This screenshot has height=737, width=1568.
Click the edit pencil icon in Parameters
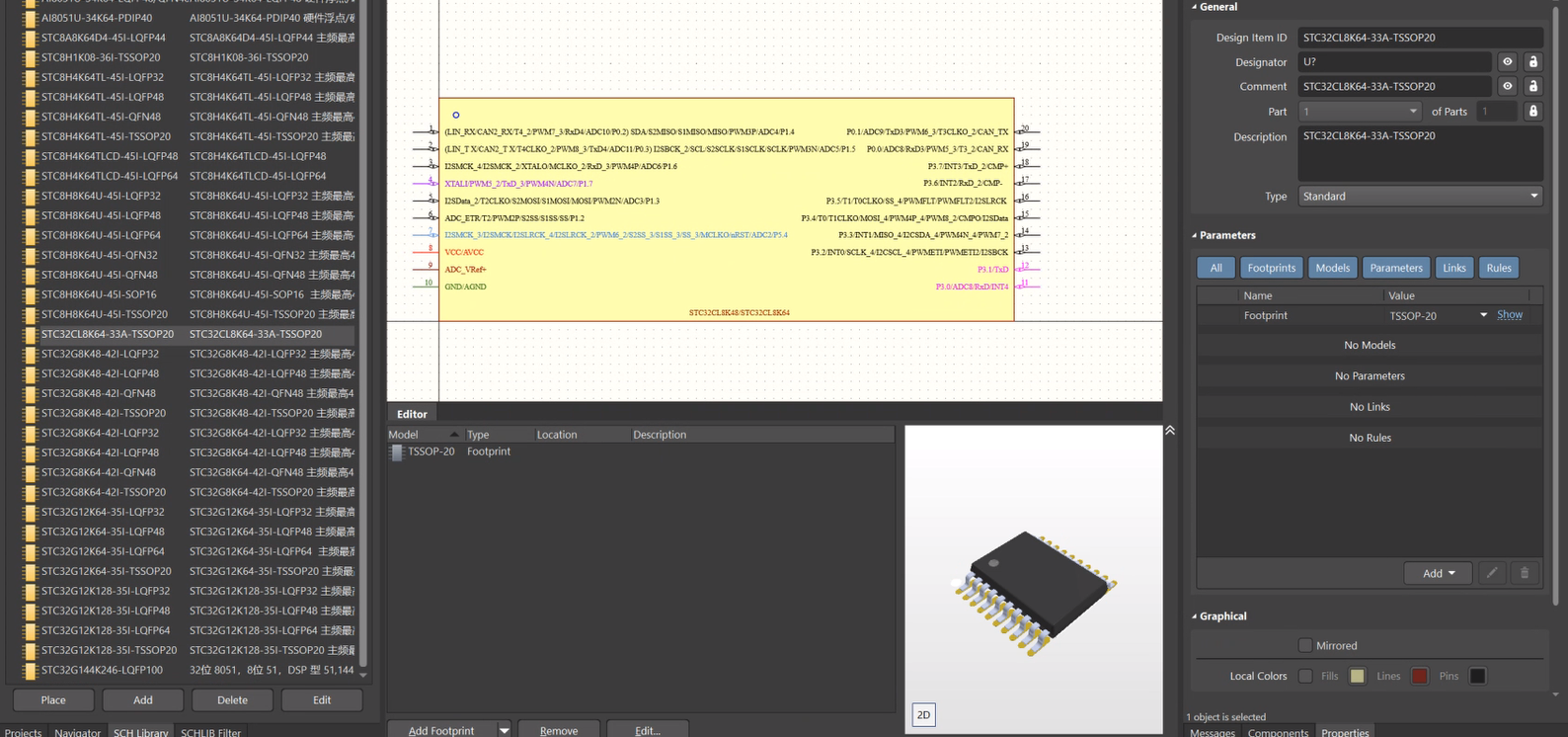[1492, 573]
